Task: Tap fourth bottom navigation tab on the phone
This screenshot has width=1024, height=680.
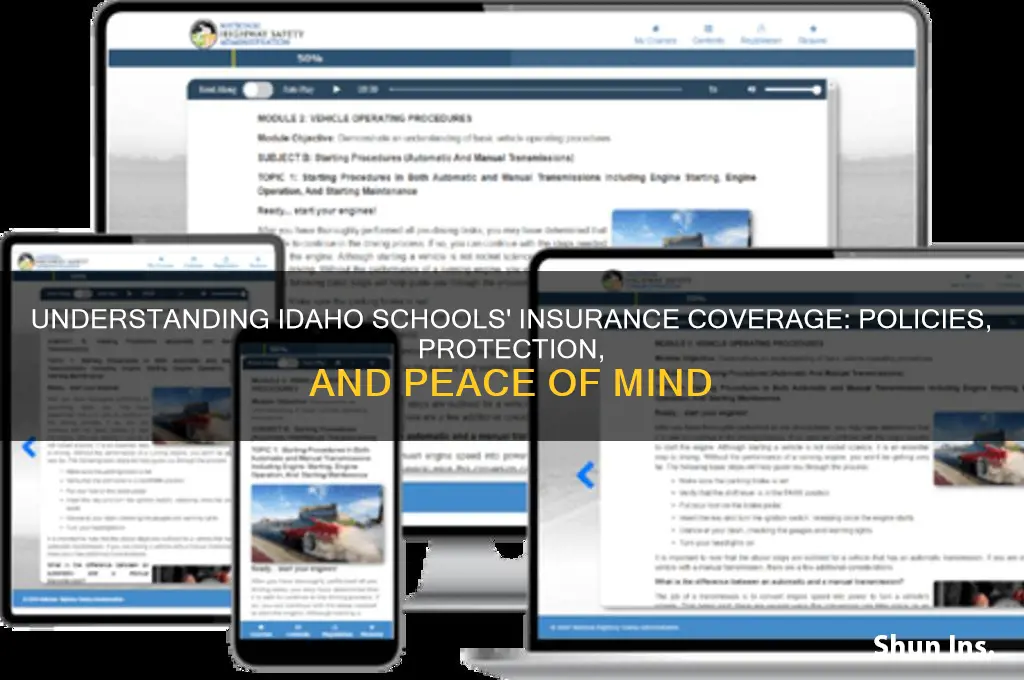Action: pos(372,630)
